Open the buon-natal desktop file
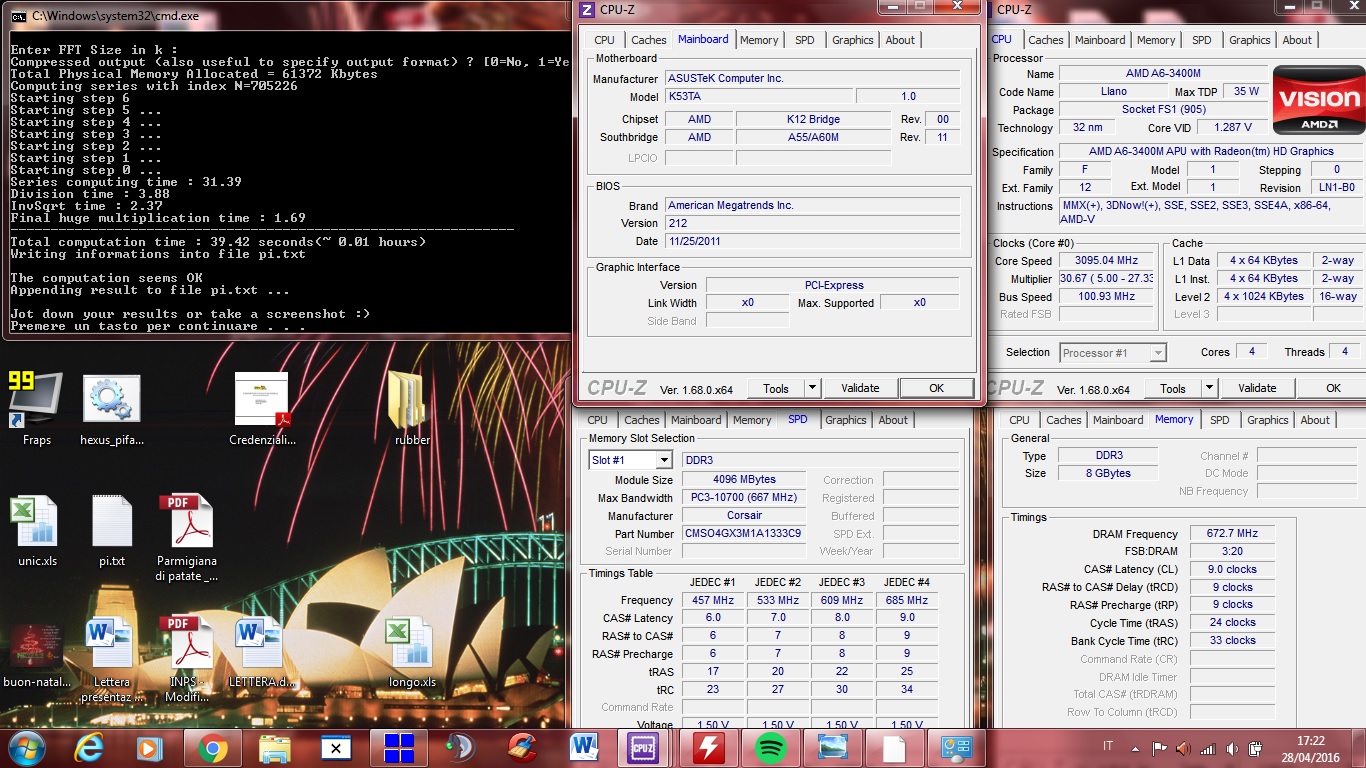The width and height of the screenshot is (1366, 768). [37, 655]
